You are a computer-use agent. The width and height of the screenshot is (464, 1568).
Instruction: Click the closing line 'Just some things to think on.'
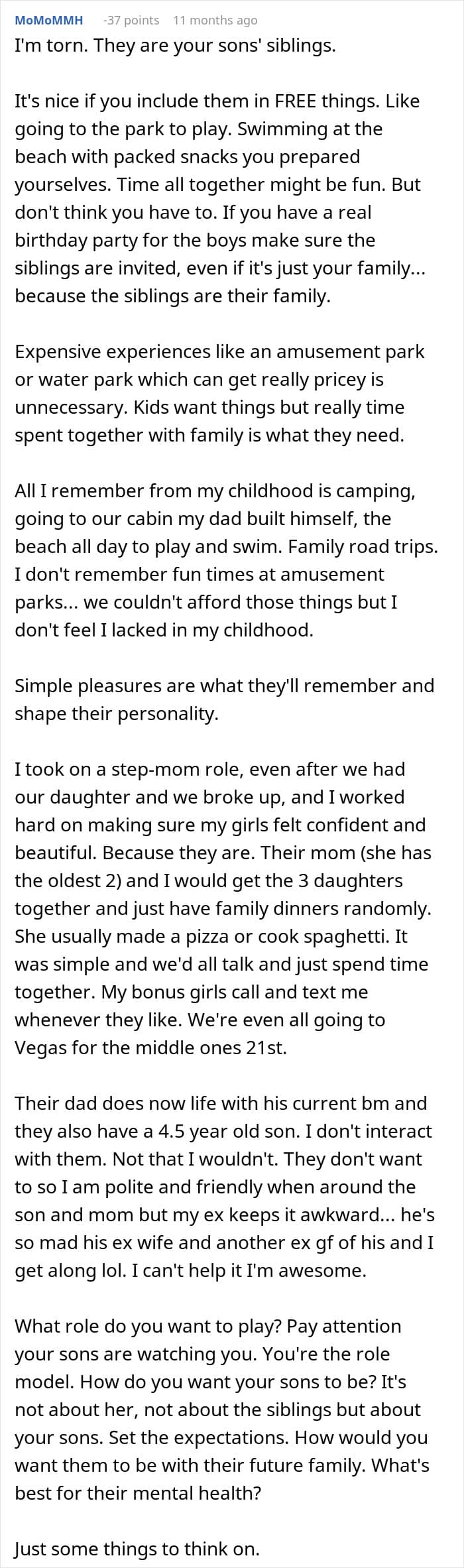click(137, 1549)
